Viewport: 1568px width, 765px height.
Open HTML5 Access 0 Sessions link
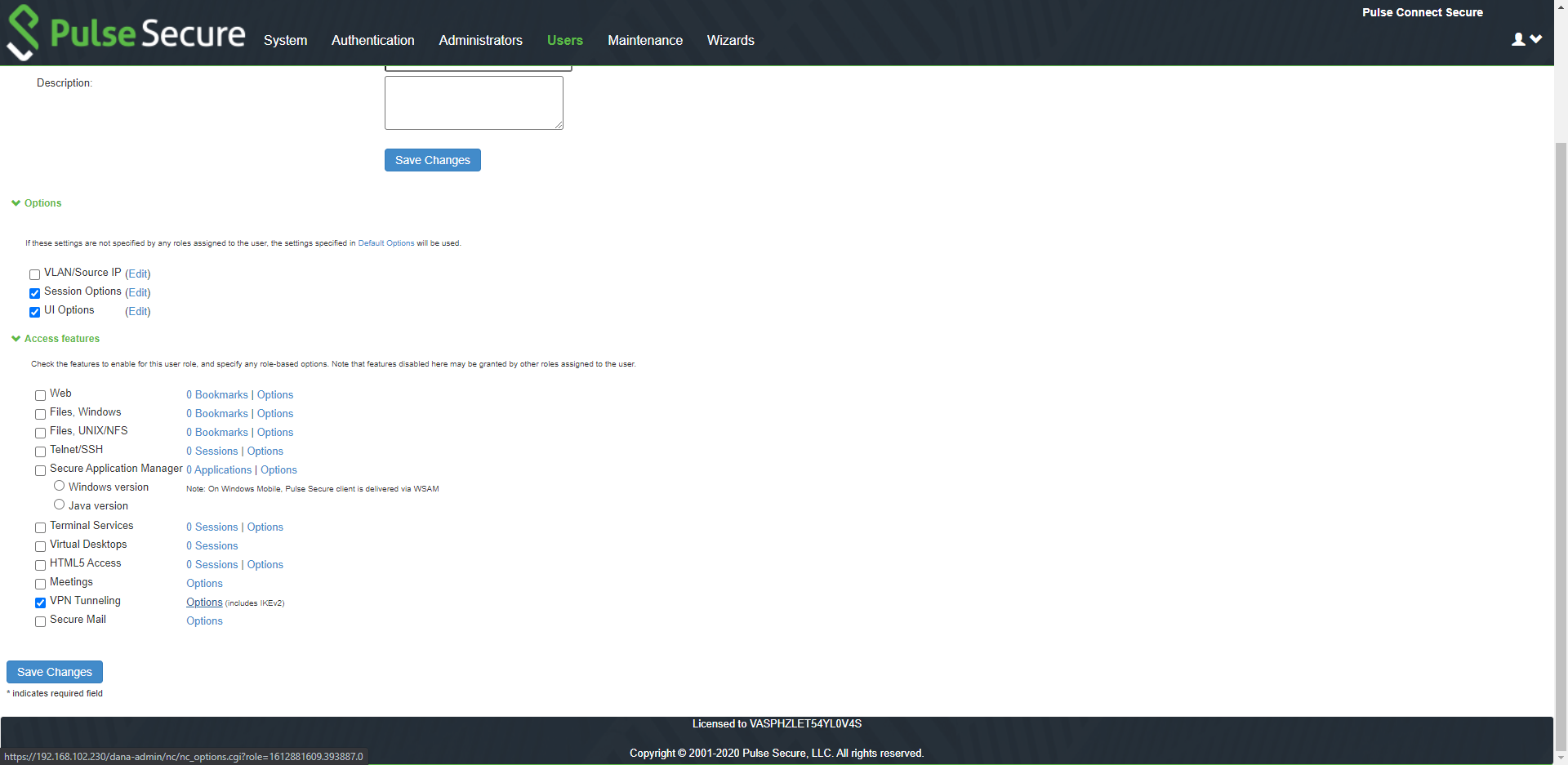pos(212,565)
